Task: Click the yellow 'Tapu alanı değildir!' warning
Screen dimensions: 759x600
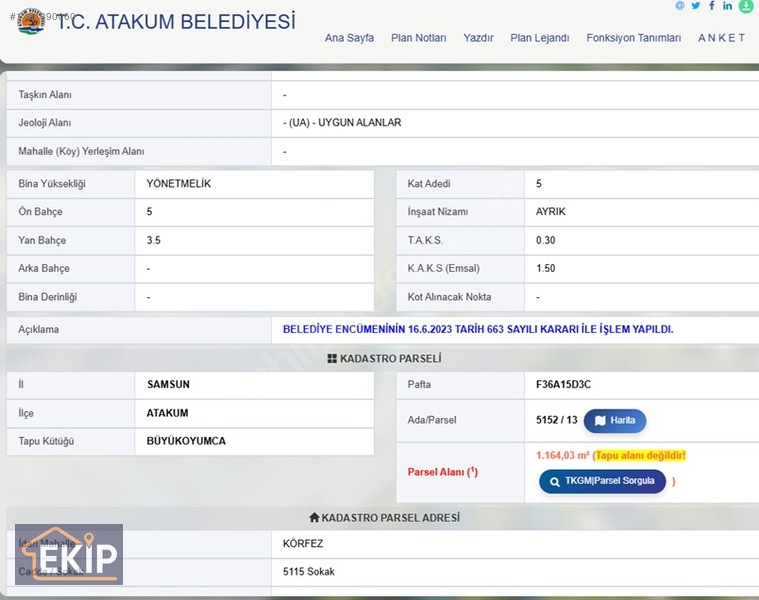Action: pos(640,455)
